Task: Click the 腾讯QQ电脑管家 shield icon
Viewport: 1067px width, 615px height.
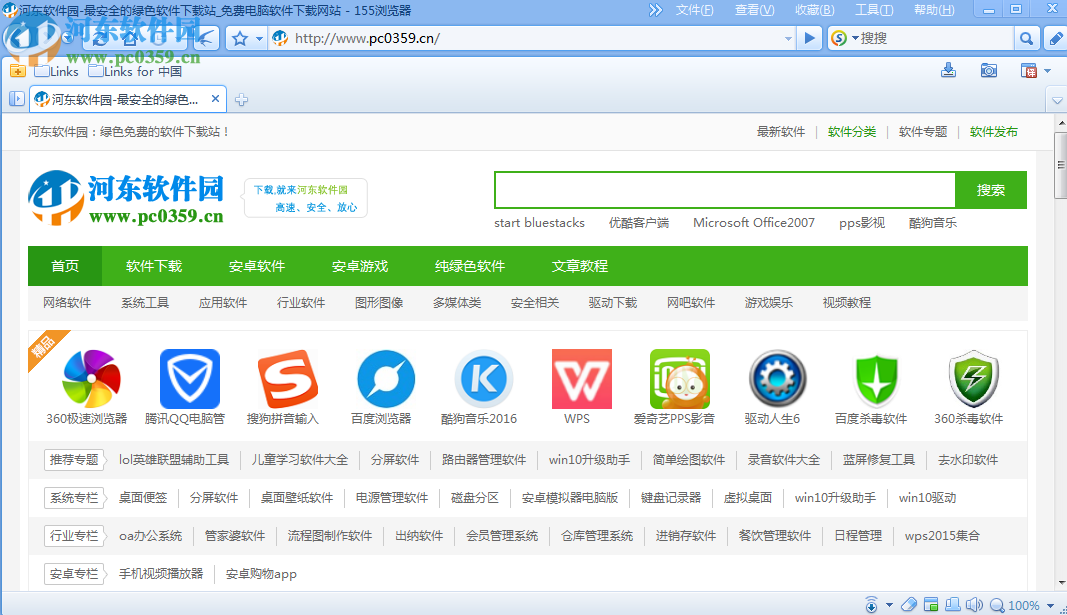Action: [190, 379]
